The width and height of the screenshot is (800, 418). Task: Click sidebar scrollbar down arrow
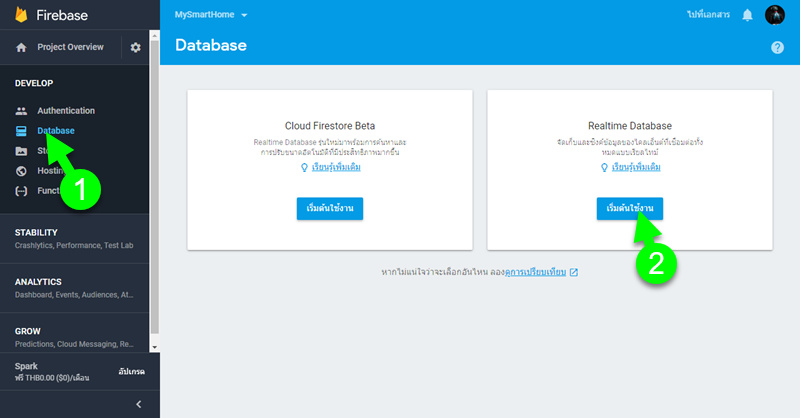[155, 347]
